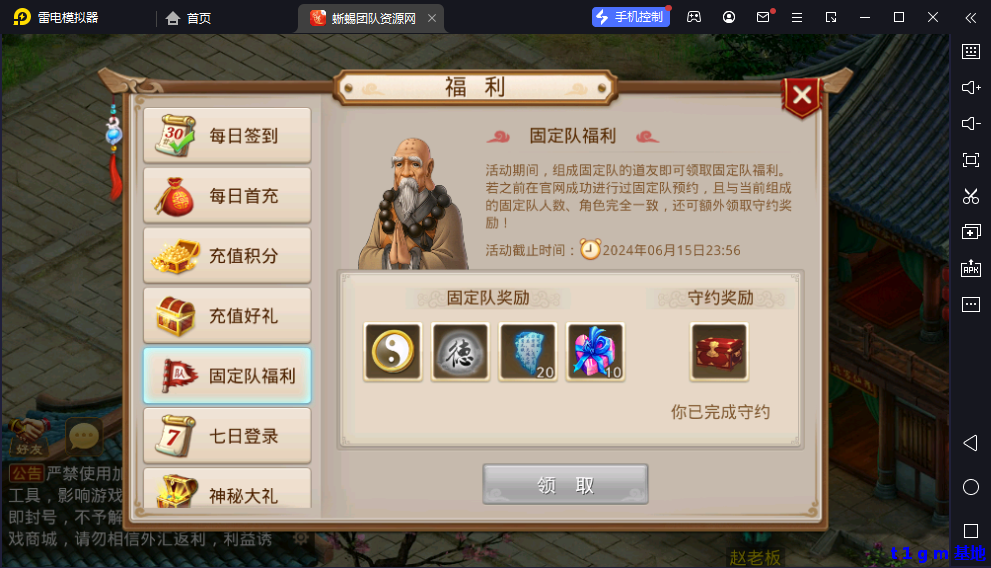The image size is (991, 568).
Task: Click the blue scroll reward with 20
Action: (x=528, y=352)
